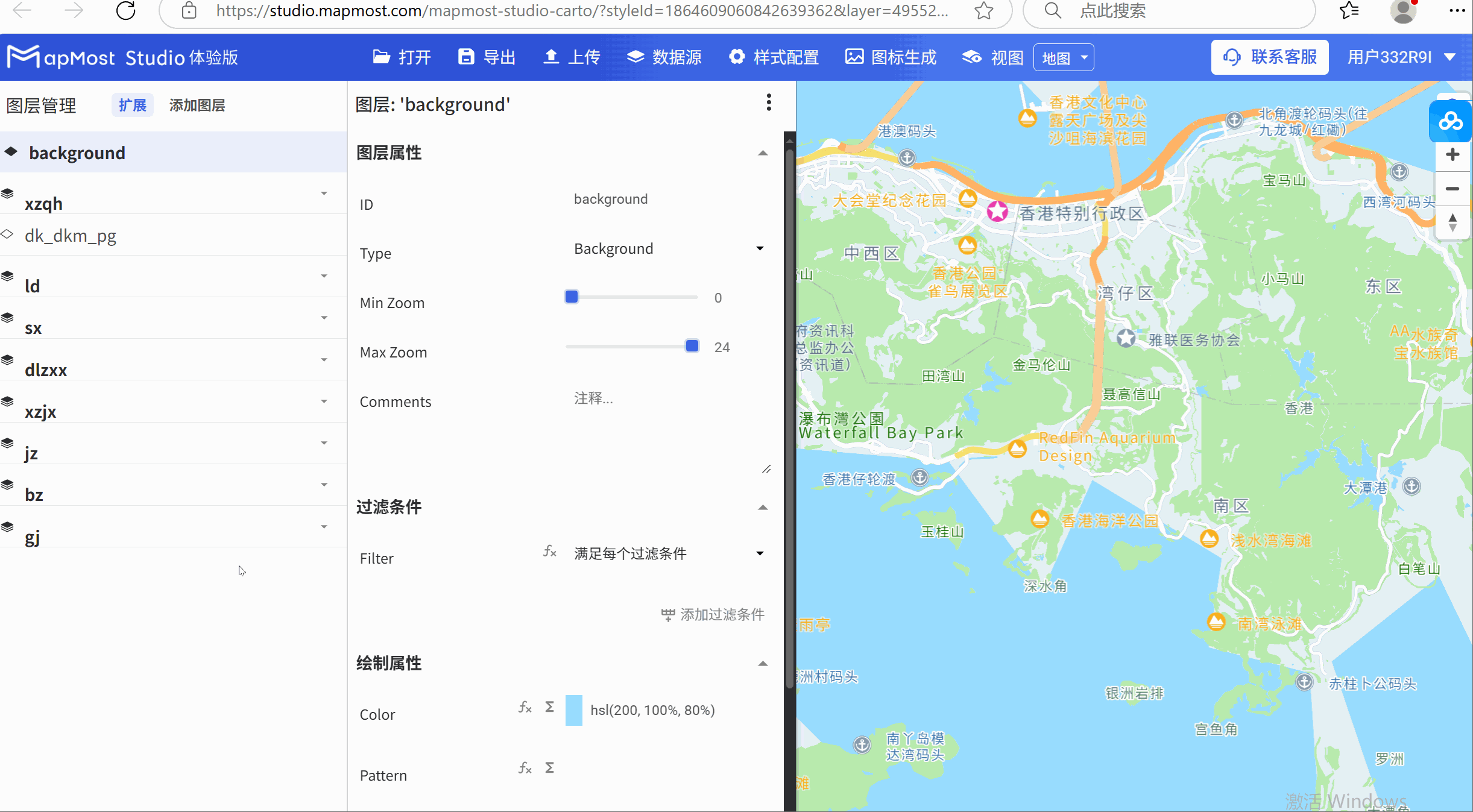
Task: Click the blue hsl color swatch
Action: [x=573, y=710]
